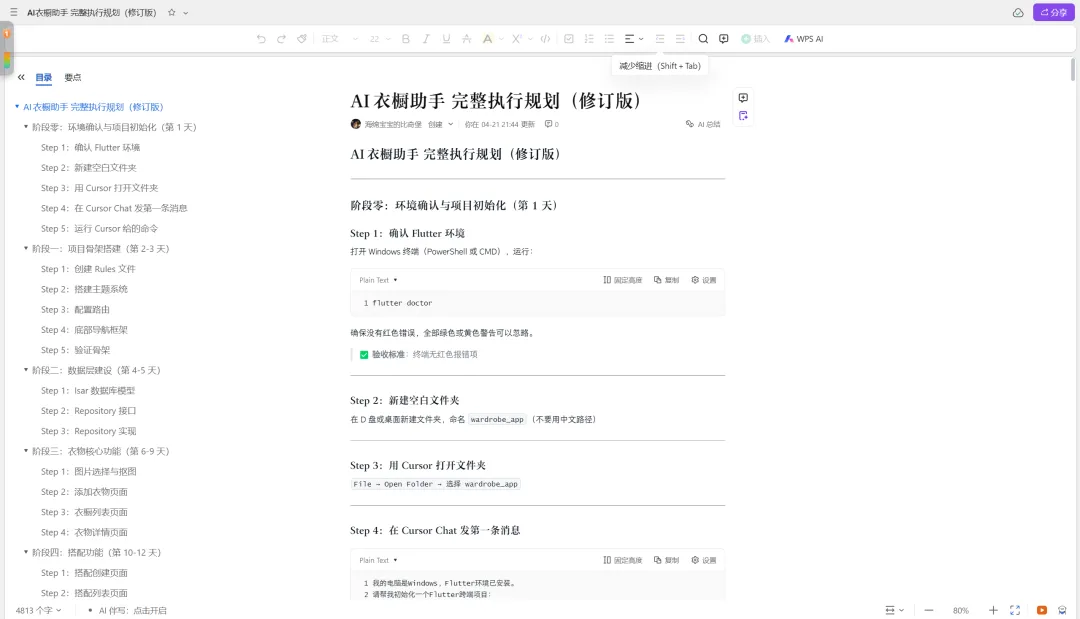Viewport: 1080px width, 619px height.
Task: Undo the last action
Action: click(260, 39)
